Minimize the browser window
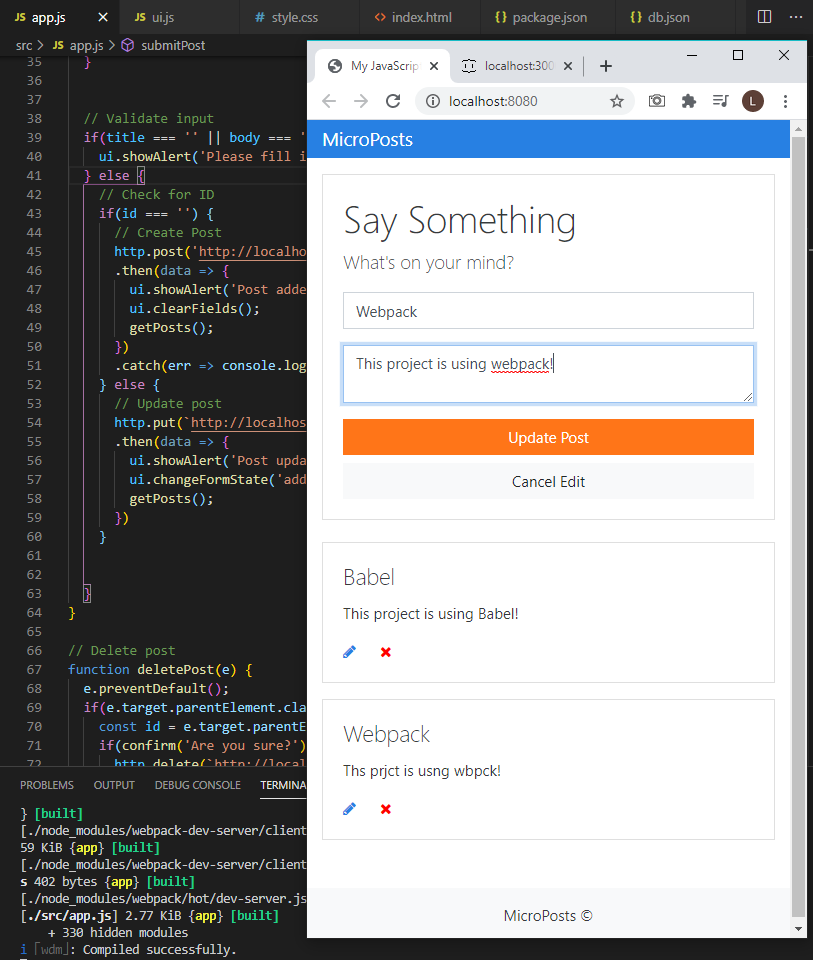Screen dimensions: 813x960 click(x=692, y=55)
